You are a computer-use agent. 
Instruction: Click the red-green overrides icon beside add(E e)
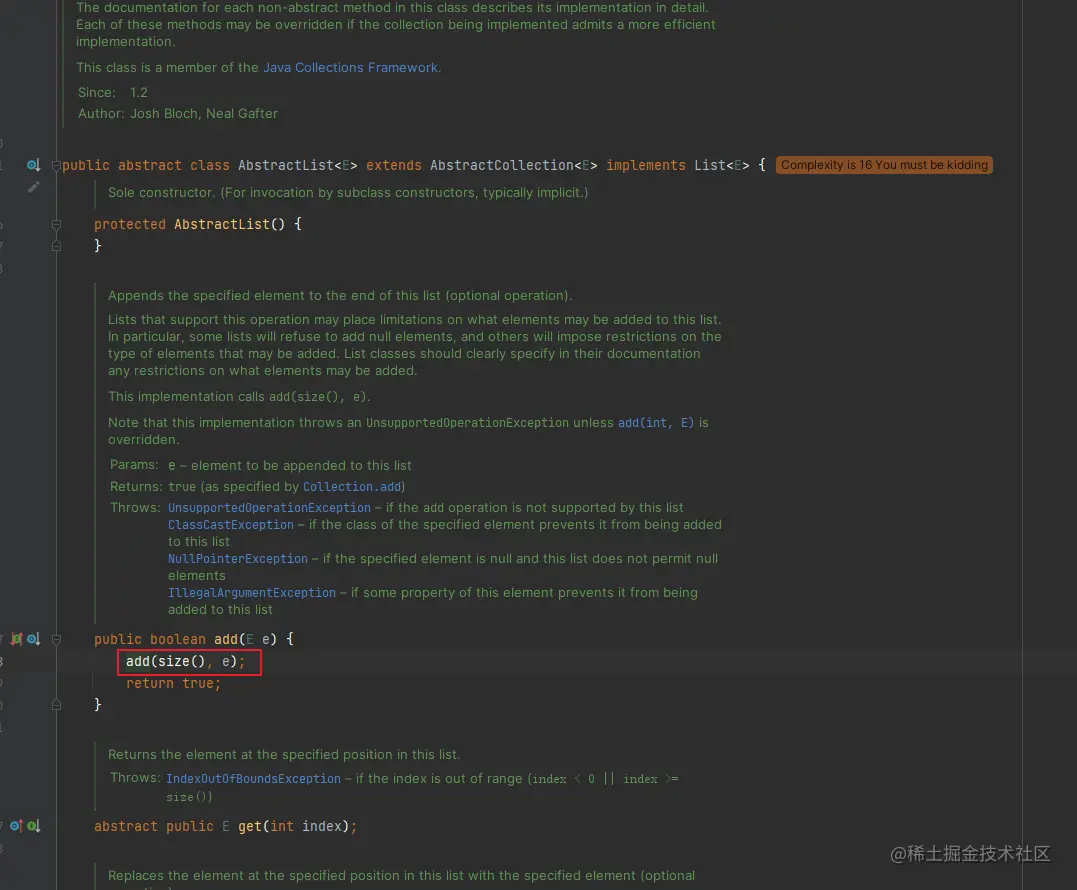pyautogui.click(x=17, y=639)
